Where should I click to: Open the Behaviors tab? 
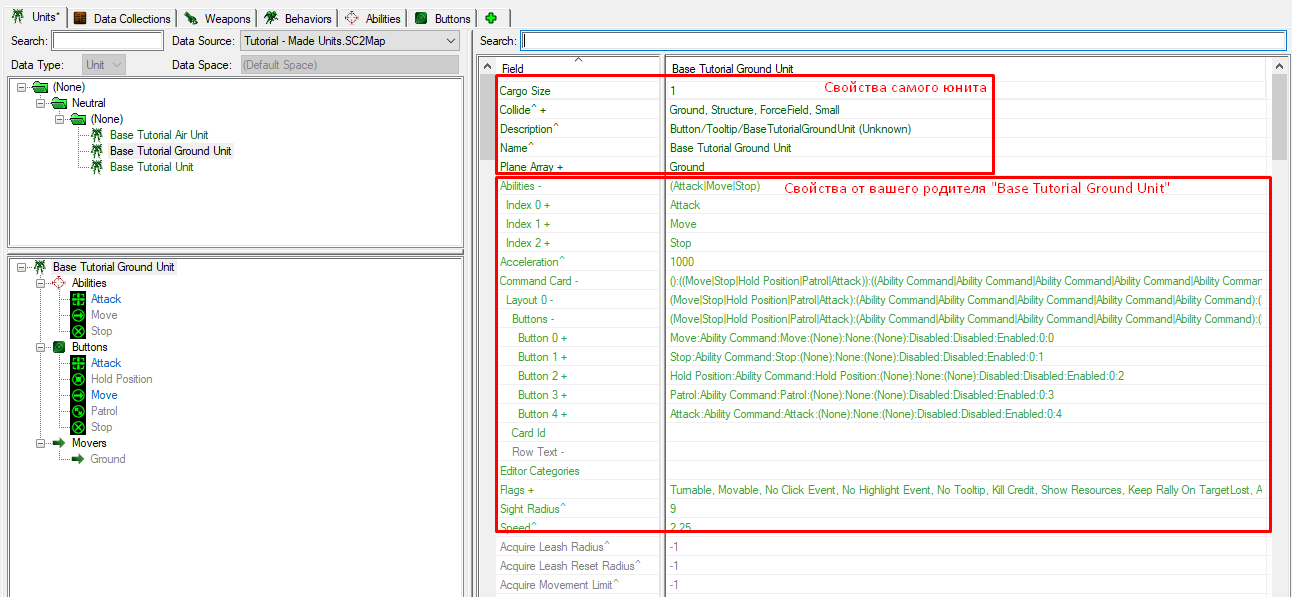pyautogui.click(x=297, y=18)
